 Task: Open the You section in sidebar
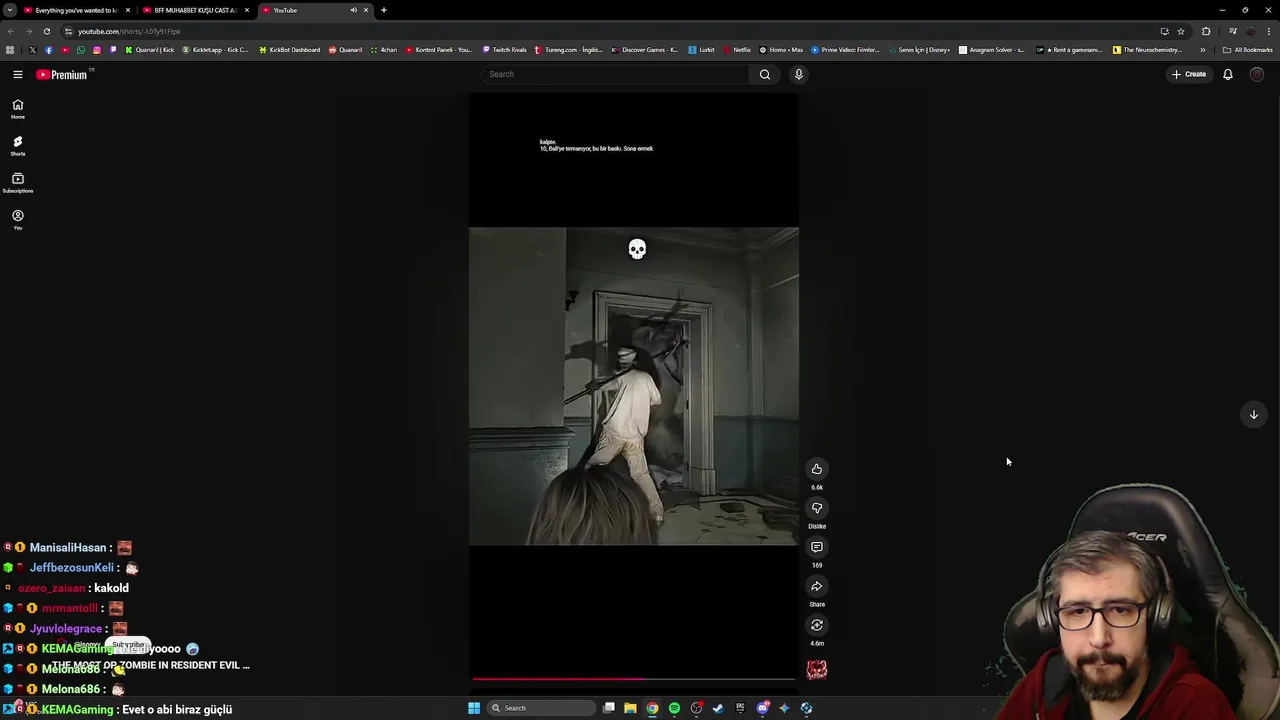pyautogui.click(x=18, y=220)
